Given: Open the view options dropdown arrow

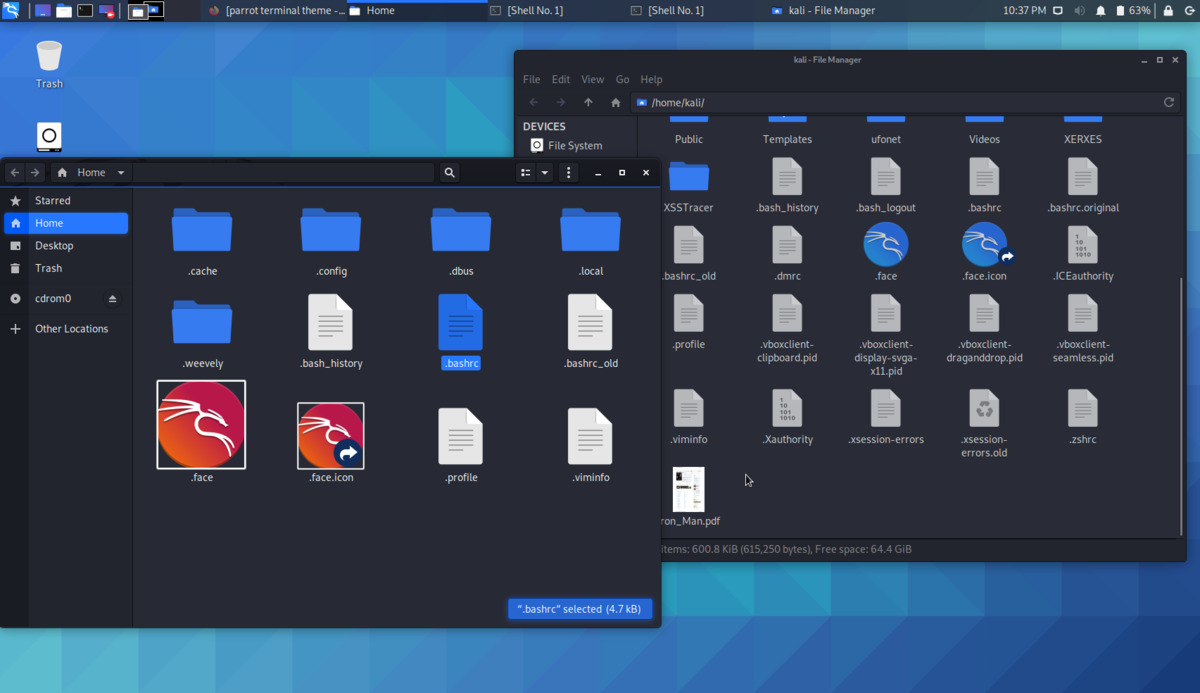Looking at the screenshot, I should (545, 173).
